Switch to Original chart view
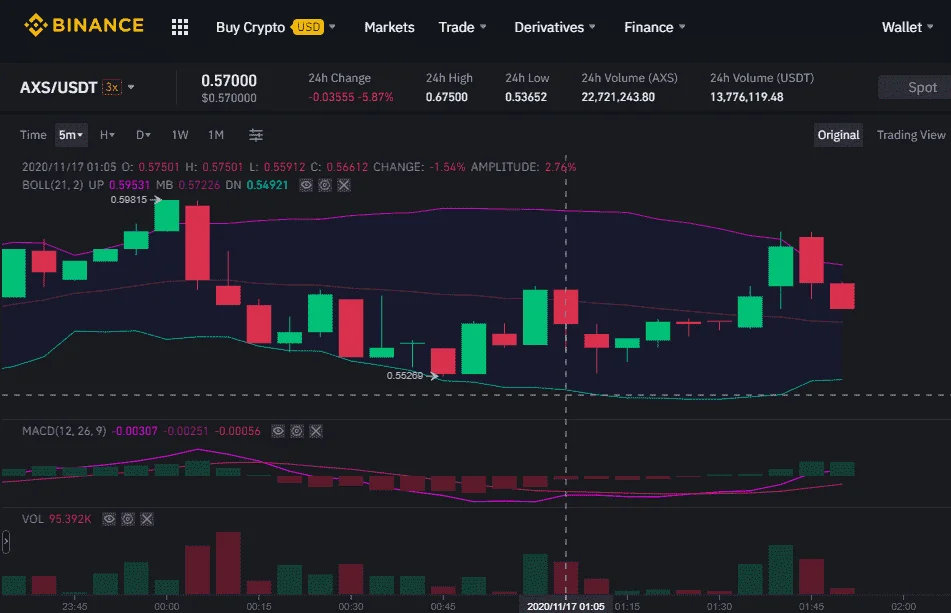The image size is (951, 613). click(x=838, y=135)
